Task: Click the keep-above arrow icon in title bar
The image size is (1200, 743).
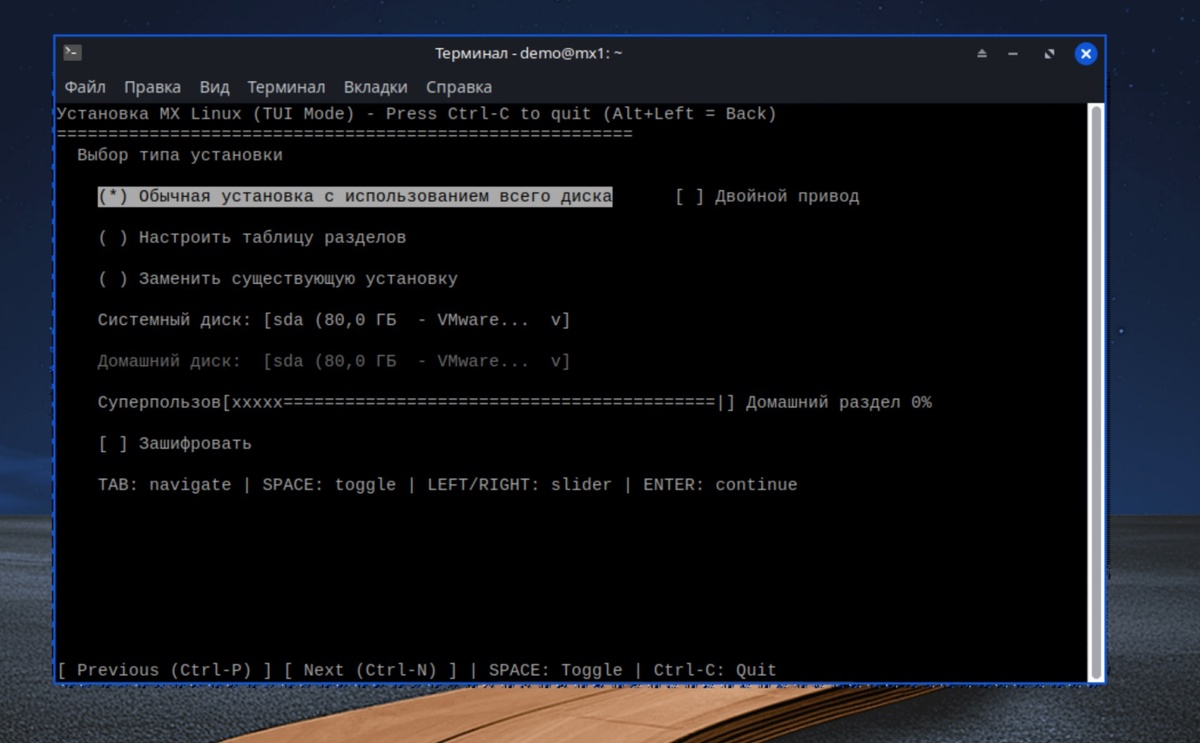Action: (982, 54)
